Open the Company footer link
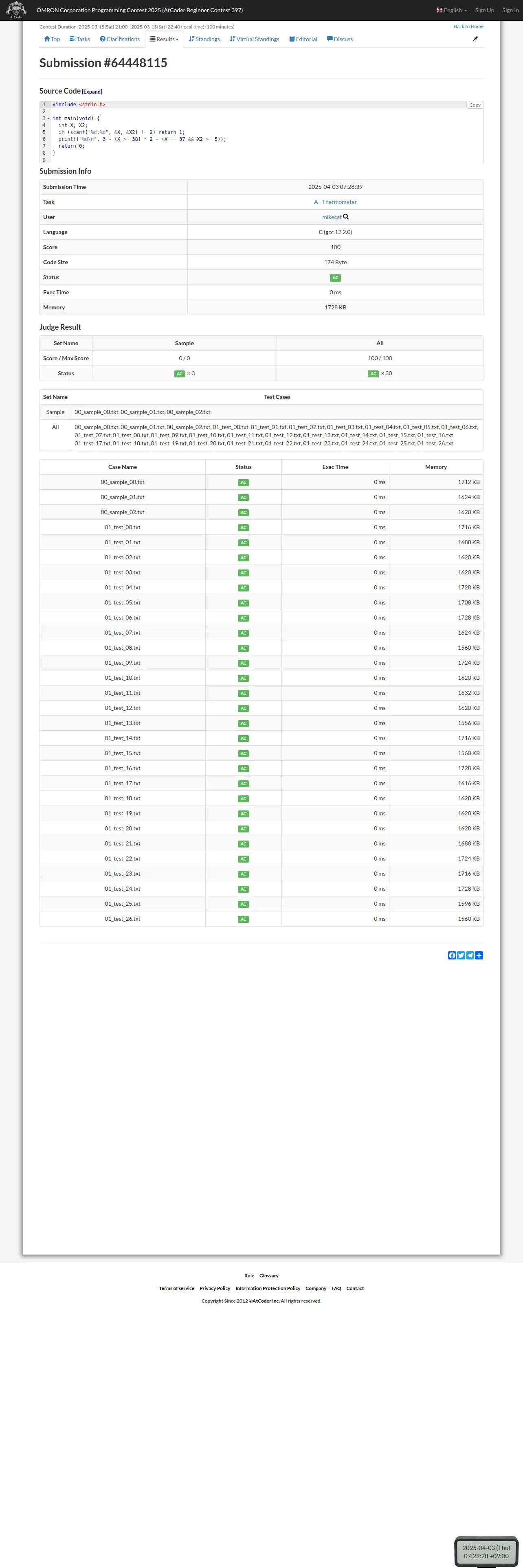 tap(316, 1289)
